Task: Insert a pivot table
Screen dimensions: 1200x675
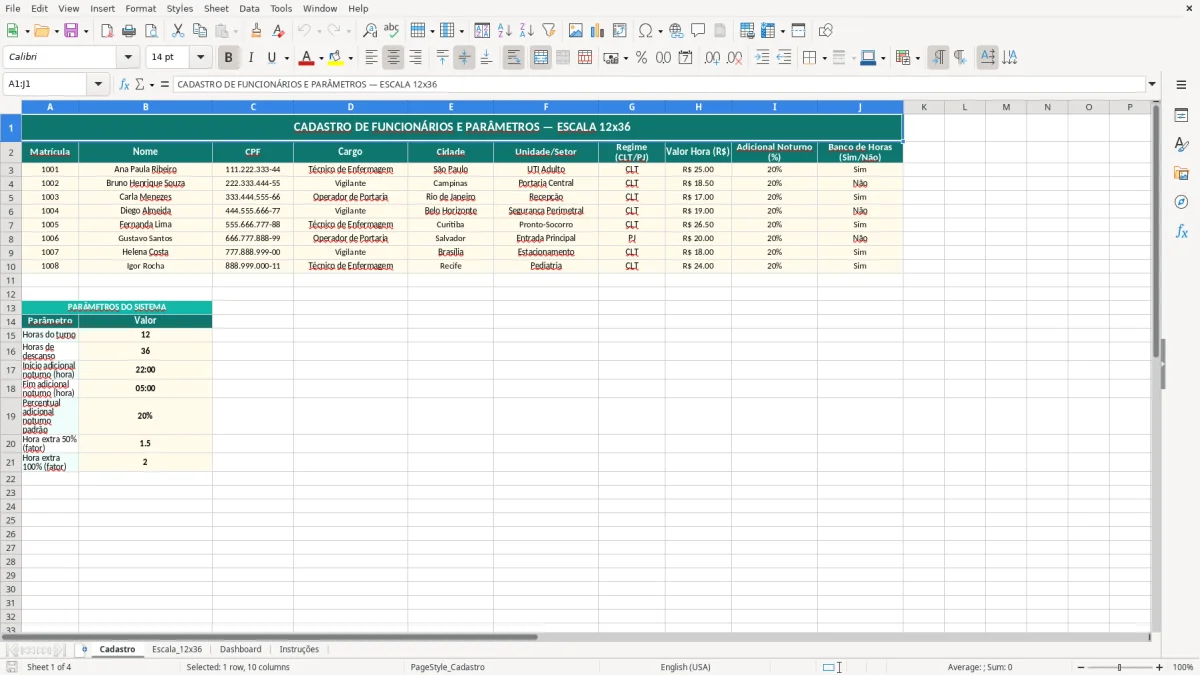Action: click(620, 31)
